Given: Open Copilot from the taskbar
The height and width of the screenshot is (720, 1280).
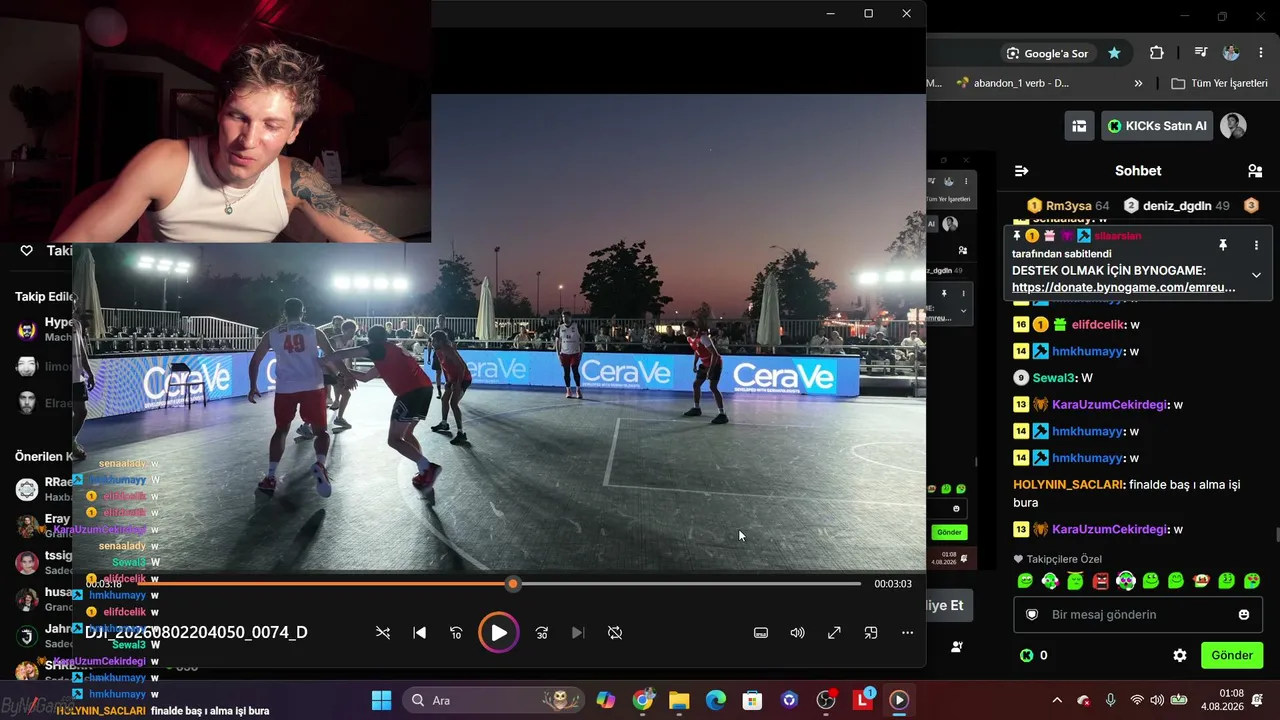Looking at the screenshot, I should 606,700.
